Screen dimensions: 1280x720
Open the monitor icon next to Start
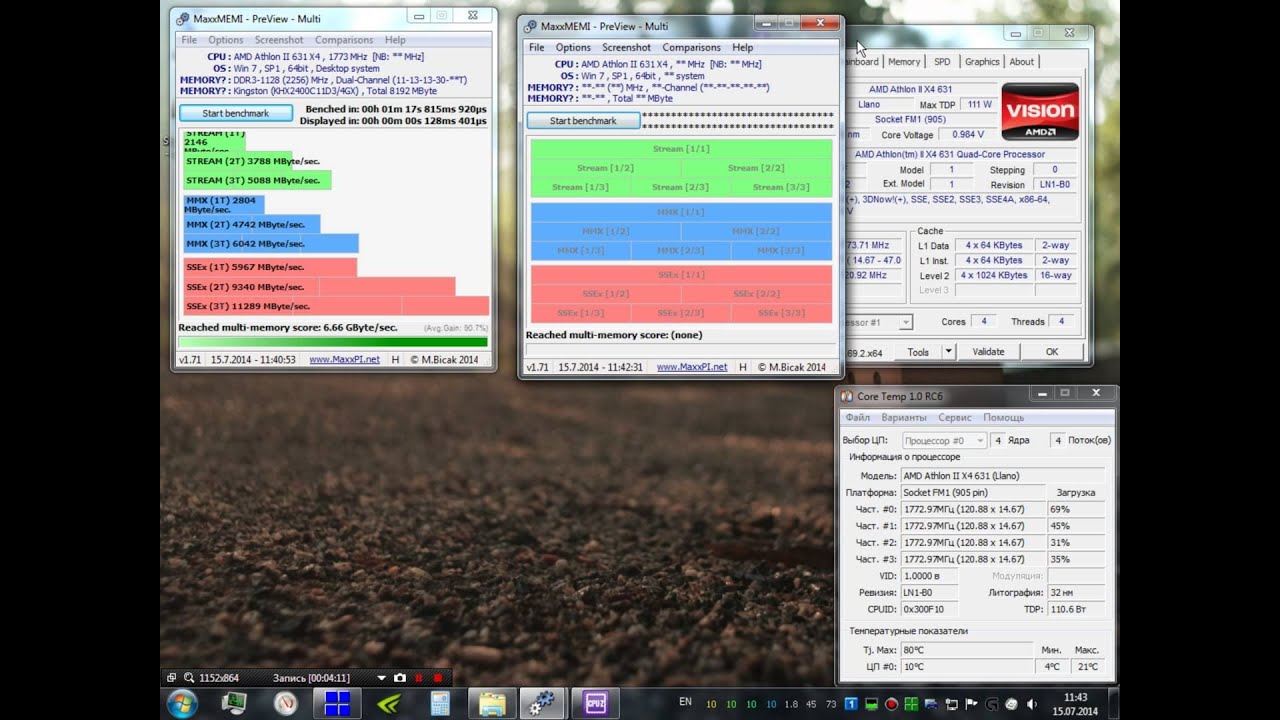point(234,703)
